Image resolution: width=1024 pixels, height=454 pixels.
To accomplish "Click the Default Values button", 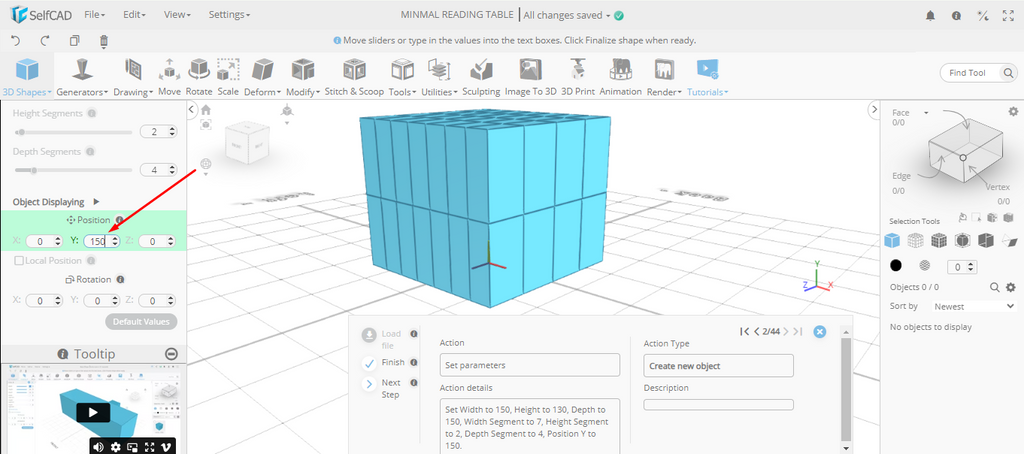I will (x=141, y=322).
